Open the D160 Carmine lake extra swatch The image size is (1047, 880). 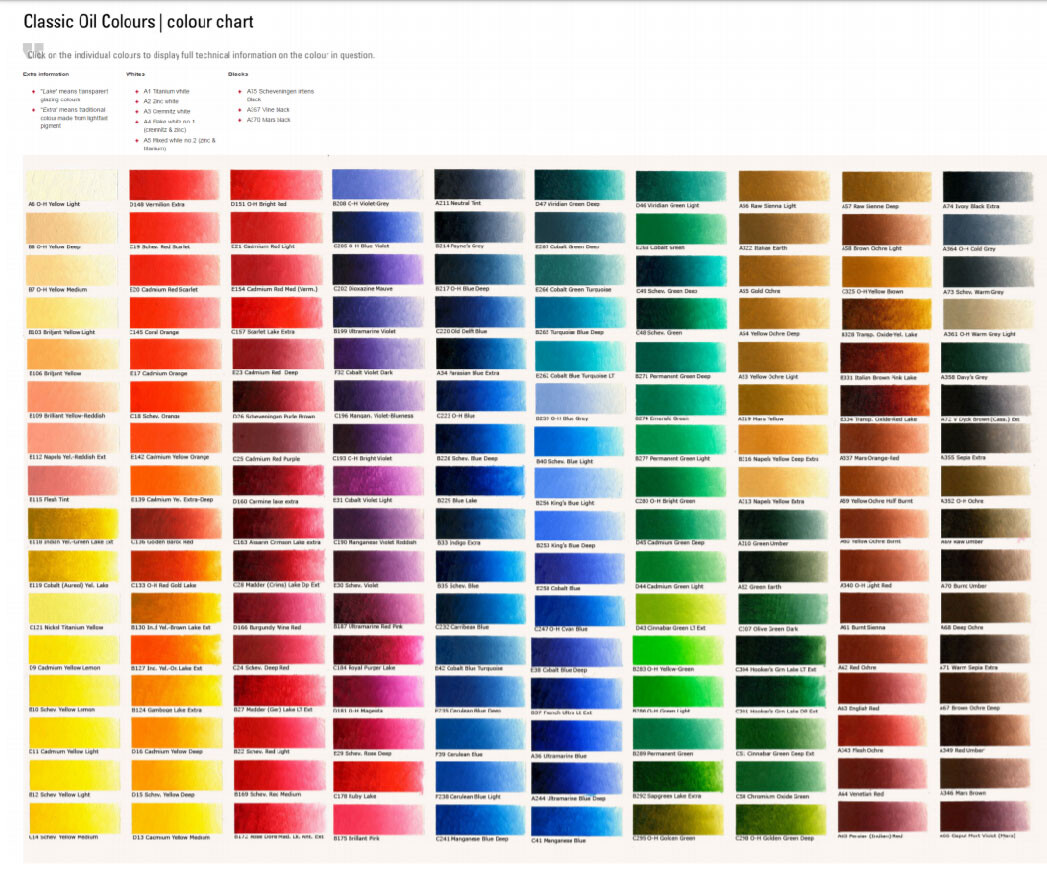276,481
